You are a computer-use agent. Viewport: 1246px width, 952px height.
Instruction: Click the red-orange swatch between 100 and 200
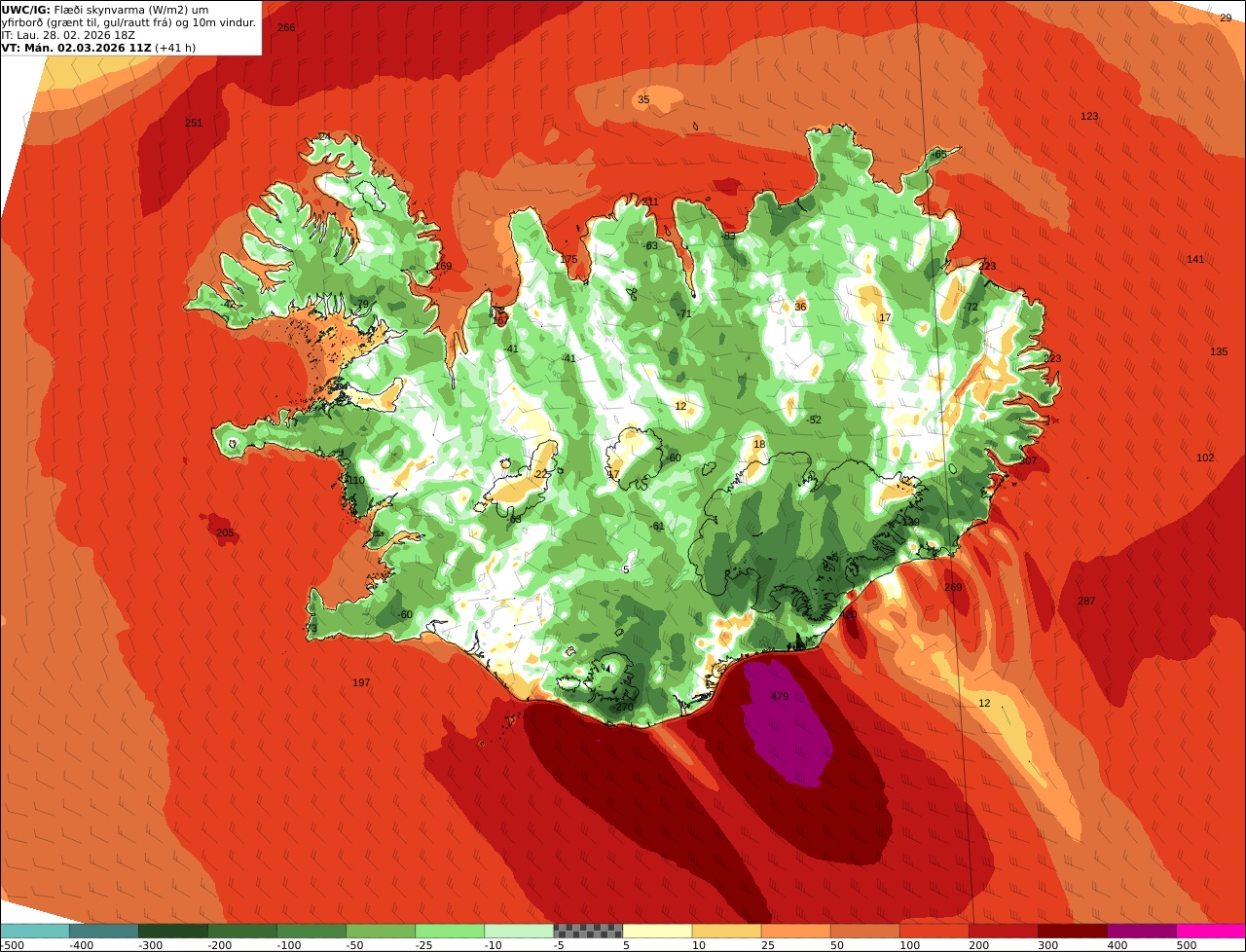(934, 931)
